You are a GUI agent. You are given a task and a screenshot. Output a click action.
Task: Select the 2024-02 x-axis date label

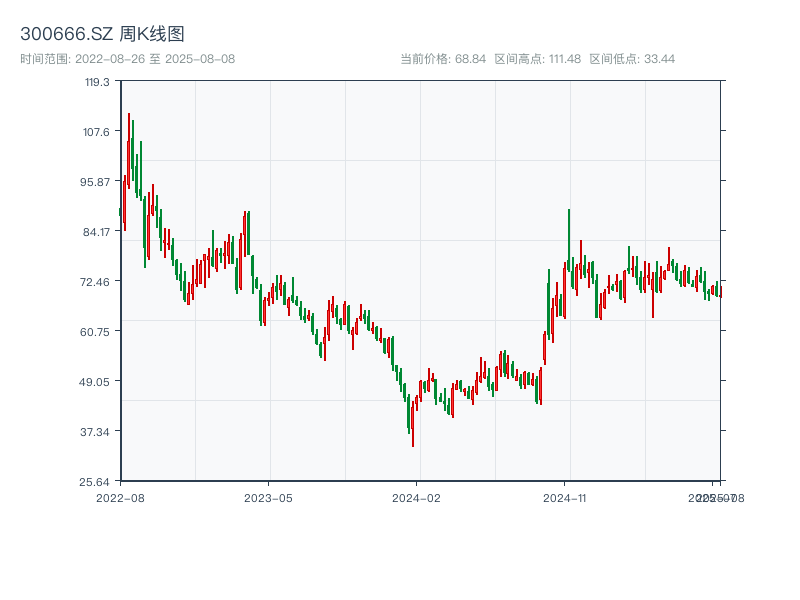416,497
